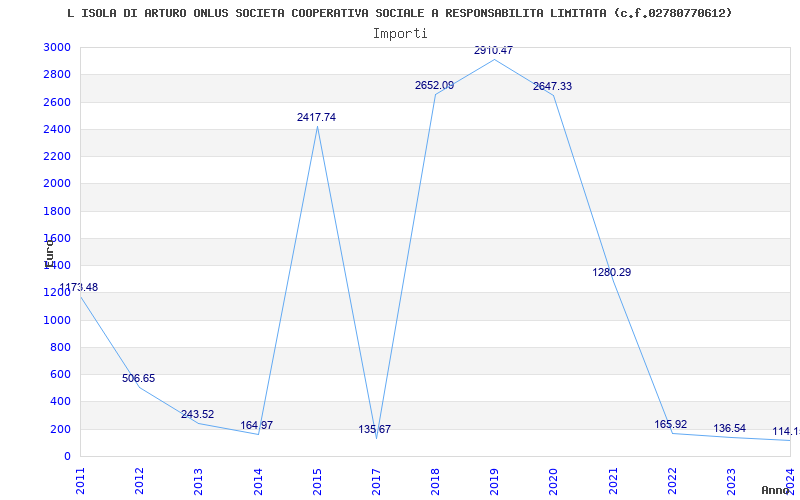Click x-axis year label 2023
Viewport: 800px width, 500px height.
tap(731, 481)
